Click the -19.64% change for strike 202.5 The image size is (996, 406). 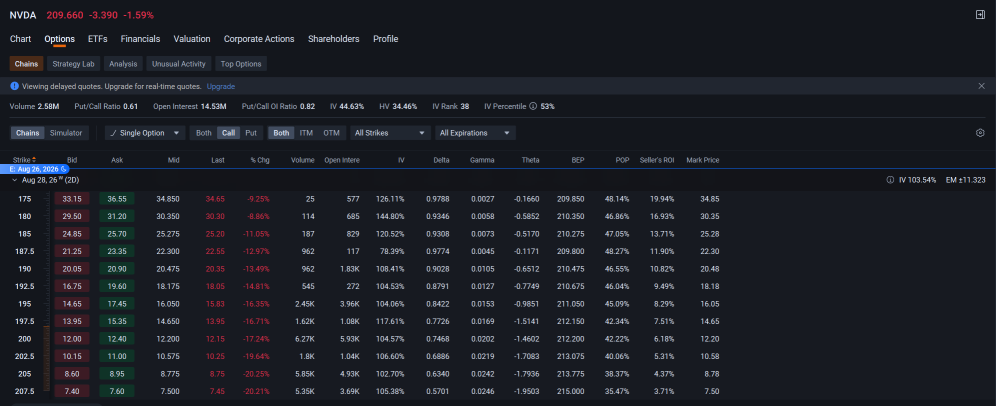click(x=257, y=356)
